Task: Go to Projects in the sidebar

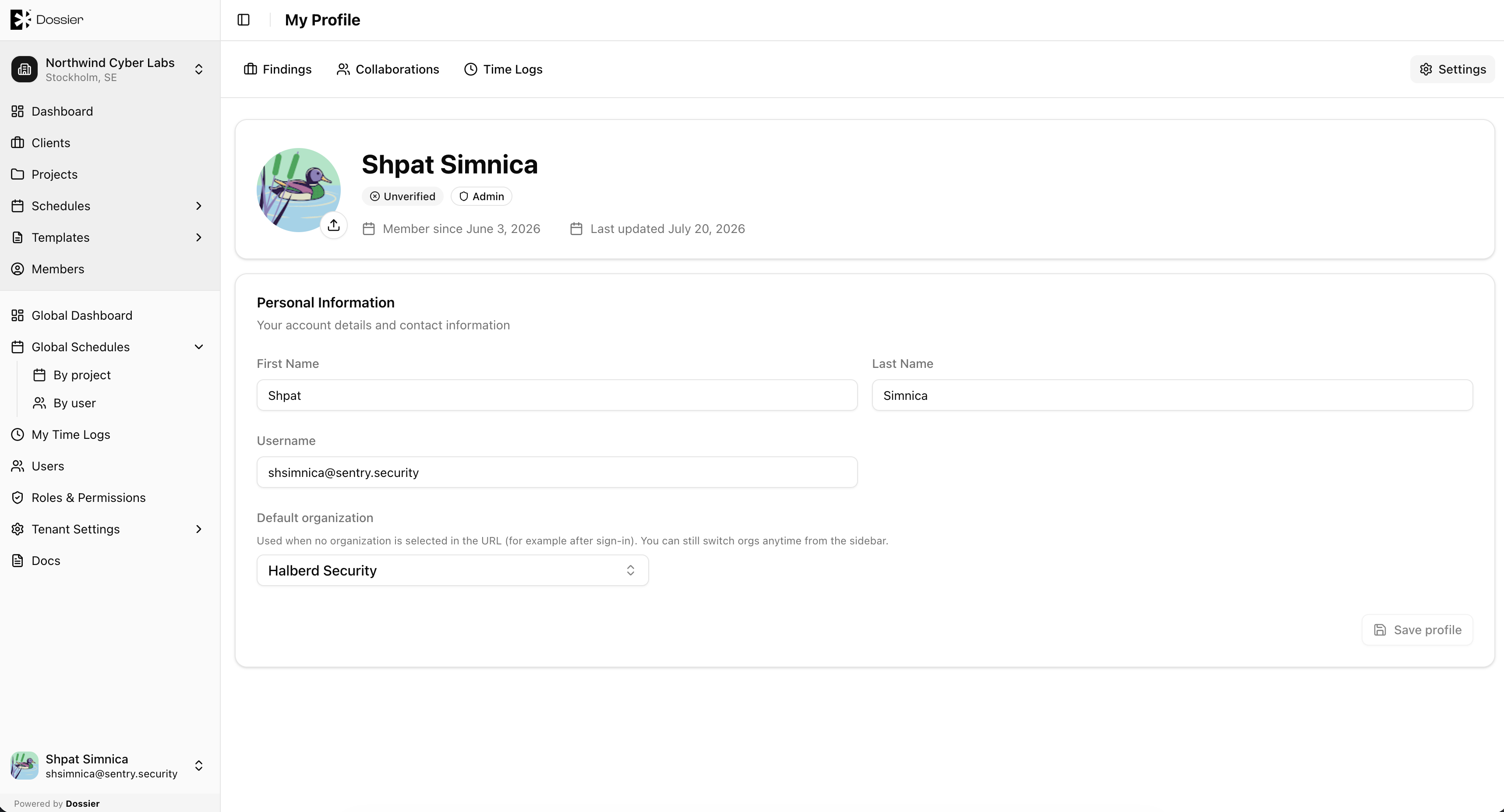Action: (x=110, y=174)
